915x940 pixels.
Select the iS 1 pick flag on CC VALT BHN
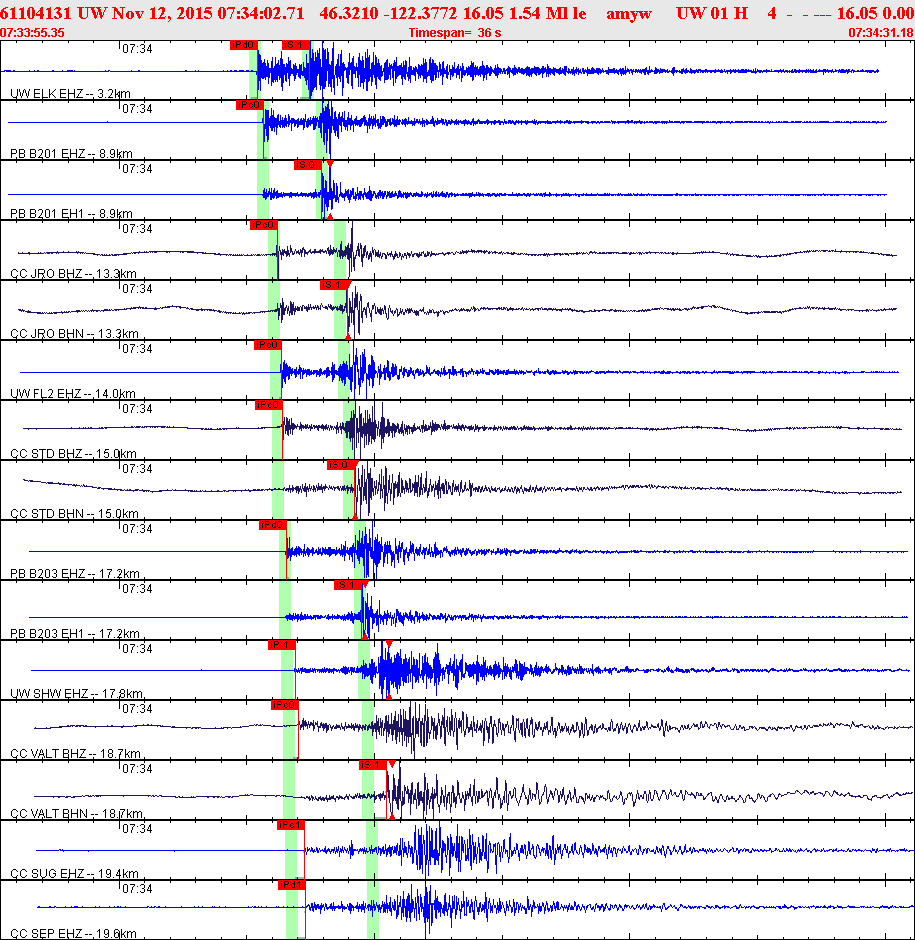coord(373,765)
